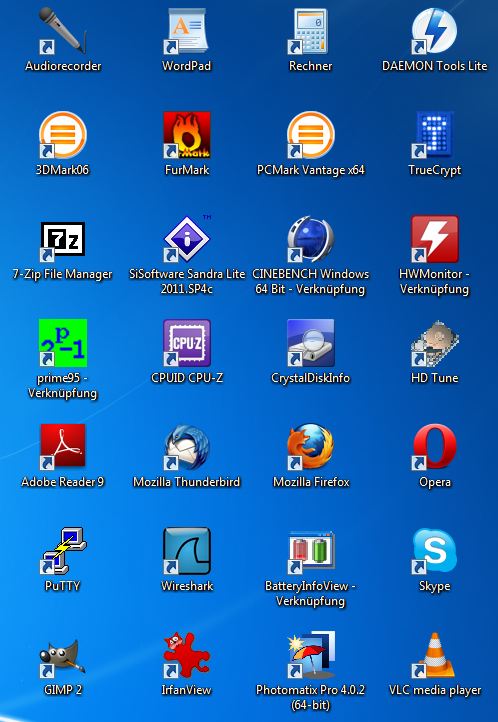Viewport: 498px width, 722px height.
Task: Select the prime95 green shortcut icon
Action: pyautogui.click(x=63, y=343)
